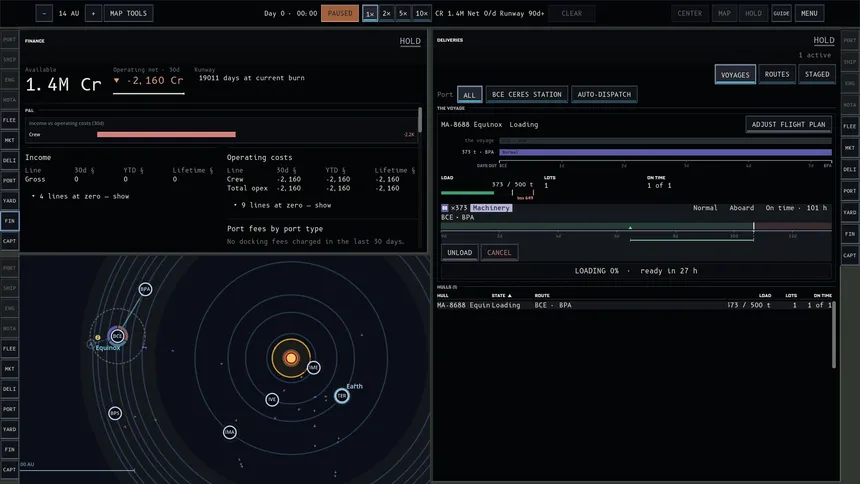Screen dimensions: 860x484
Task: Open FLEE in the Finance panel sidebar
Action: (x=9, y=120)
